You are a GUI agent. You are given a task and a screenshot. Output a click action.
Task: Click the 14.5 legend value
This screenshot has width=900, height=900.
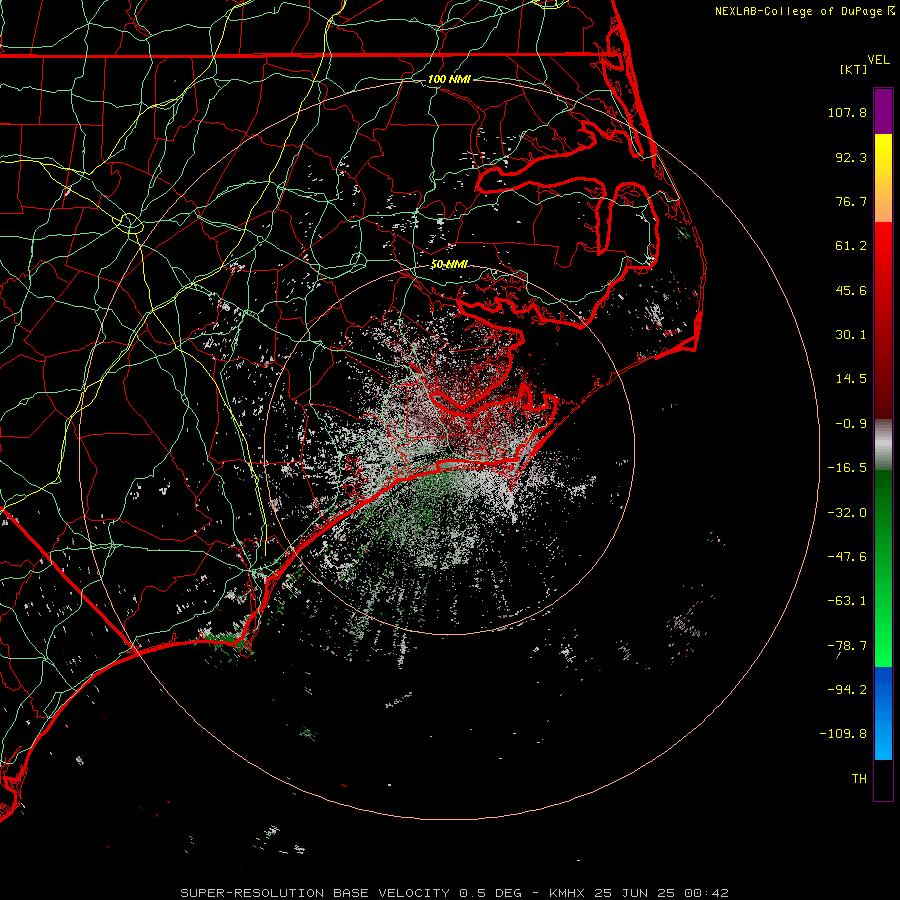point(851,379)
